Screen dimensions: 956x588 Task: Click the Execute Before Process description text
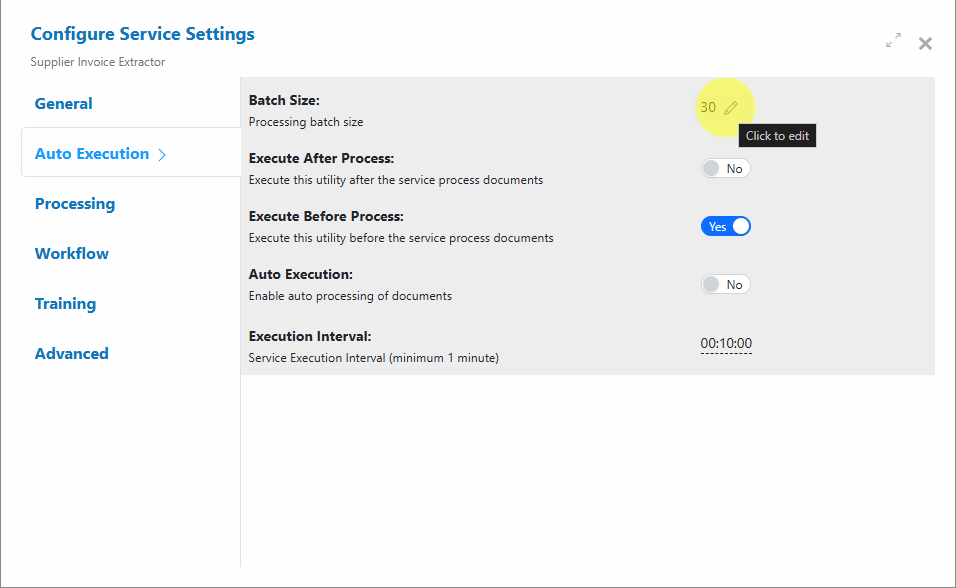click(401, 238)
